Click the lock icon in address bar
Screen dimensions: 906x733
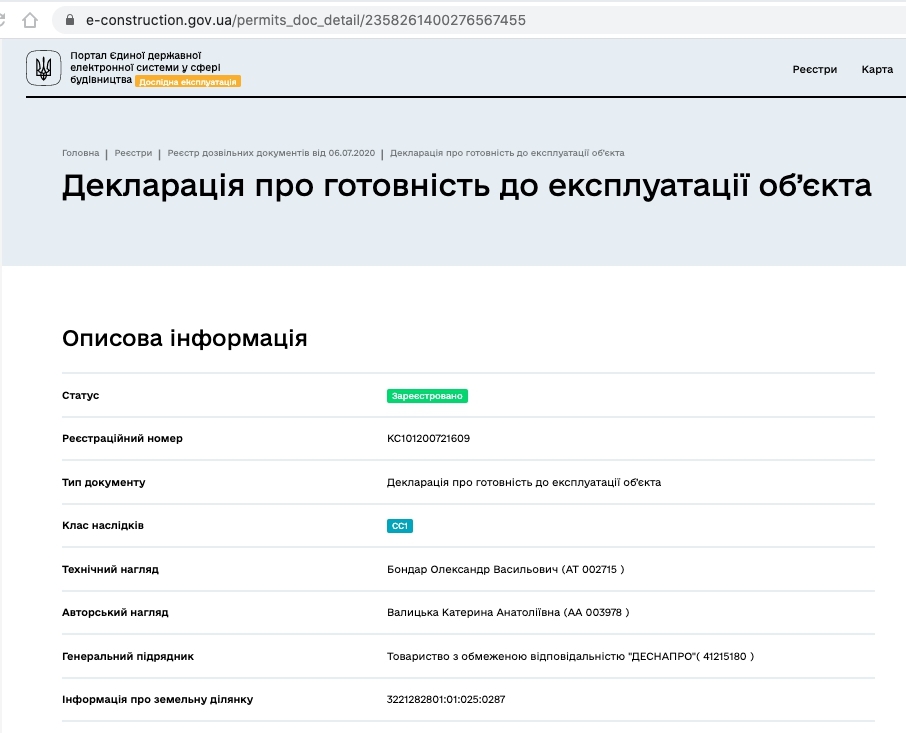pos(70,20)
